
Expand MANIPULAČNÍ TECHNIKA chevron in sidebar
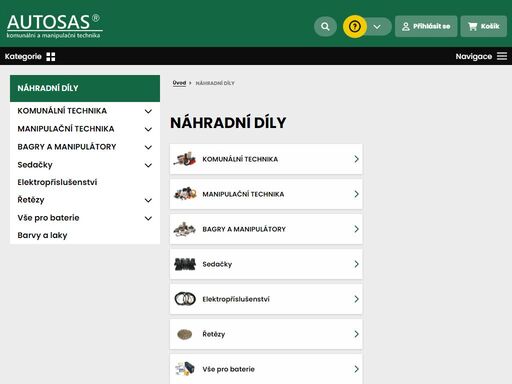tap(148, 129)
